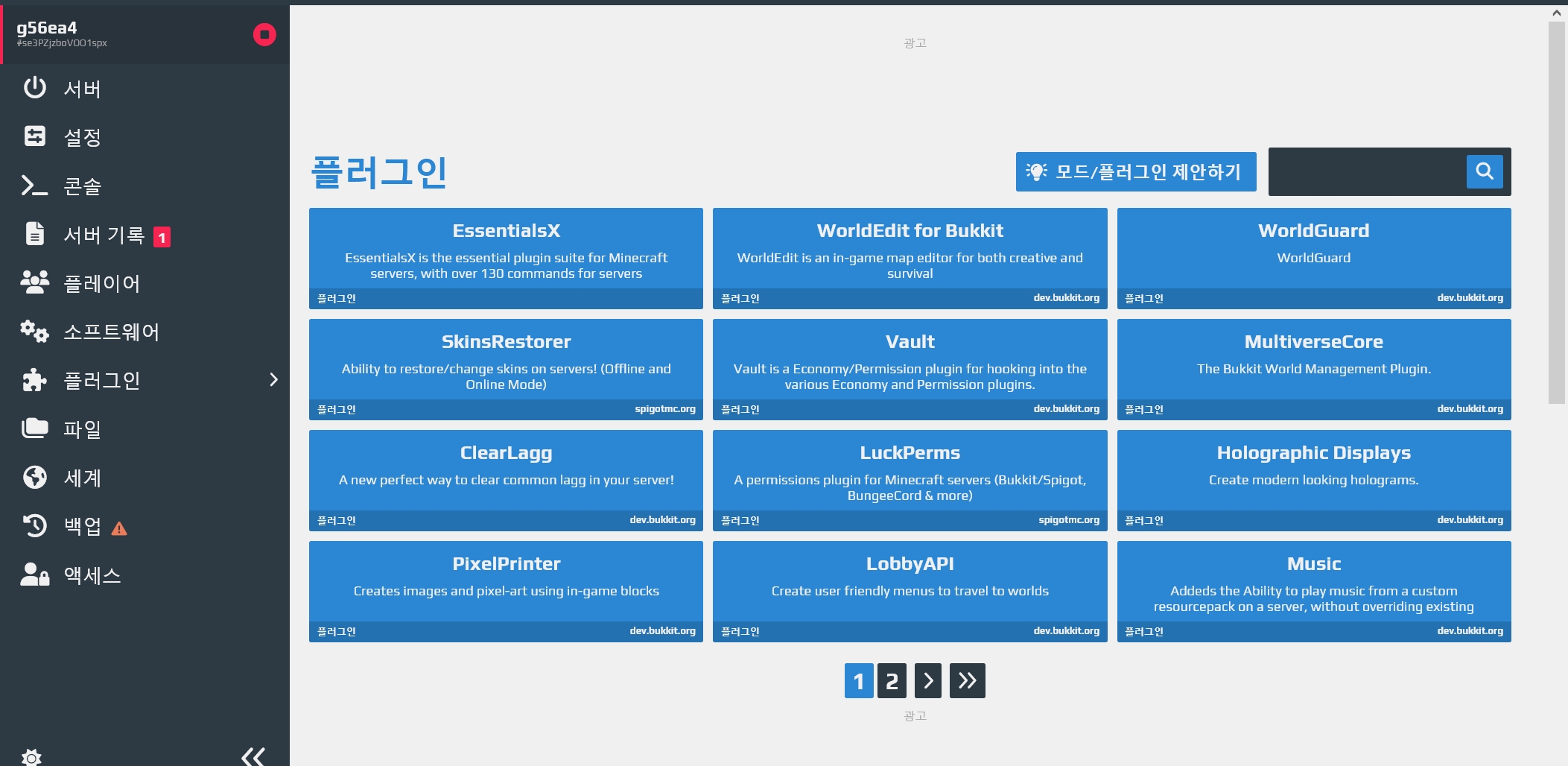This screenshot has height=766, width=1568.
Task: Click the globe icon beside 세계
Action: click(34, 477)
